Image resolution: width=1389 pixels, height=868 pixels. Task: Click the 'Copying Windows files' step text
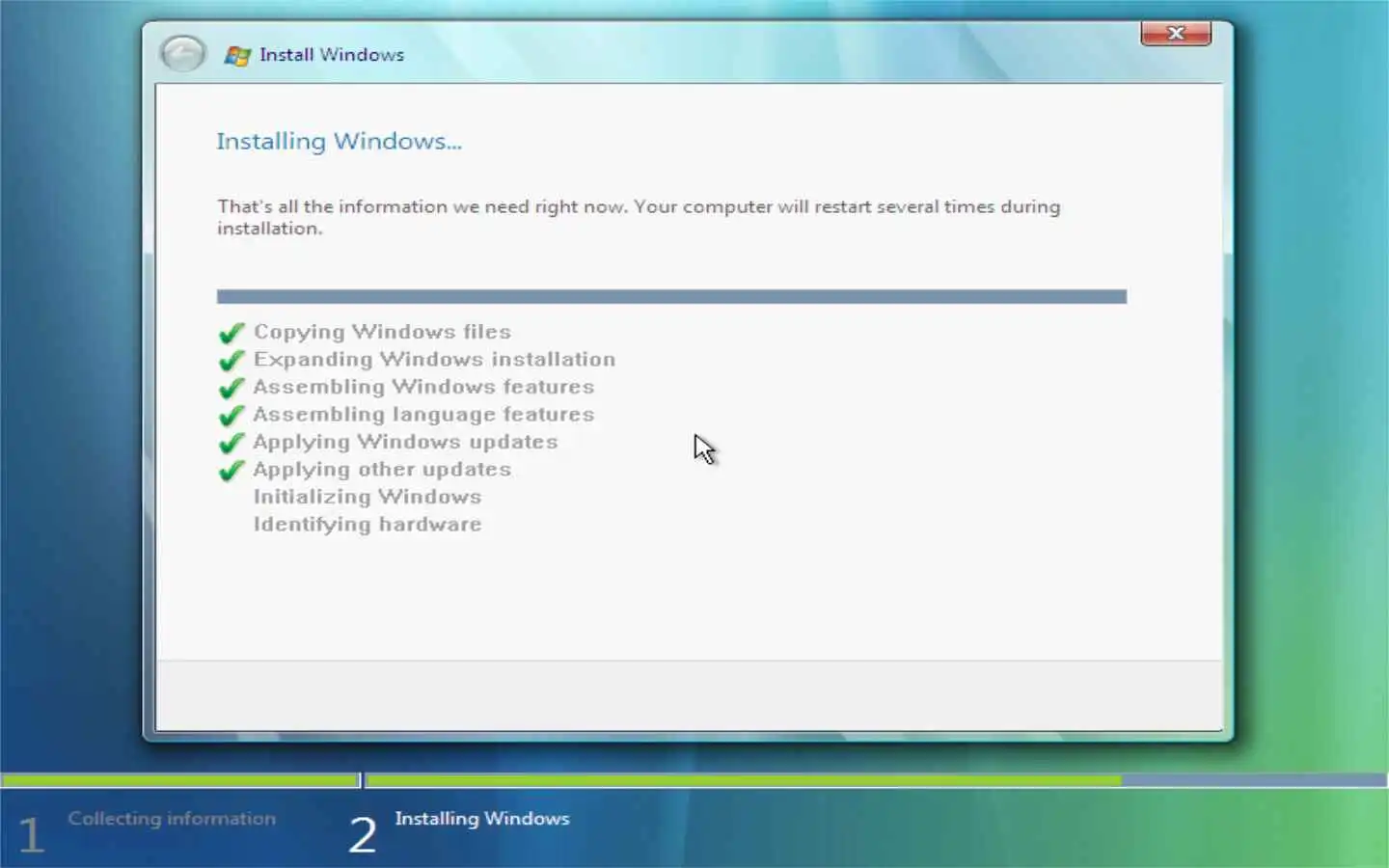(x=382, y=332)
